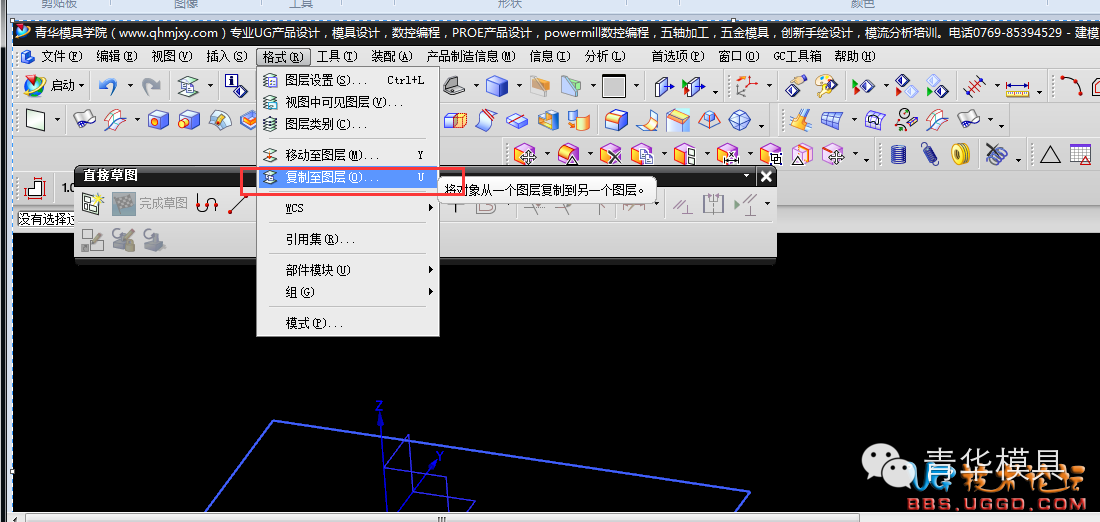Image resolution: width=1100 pixels, height=522 pixels.
Task: Choose 模式(P)... menu entry
Action: point(348,323)
